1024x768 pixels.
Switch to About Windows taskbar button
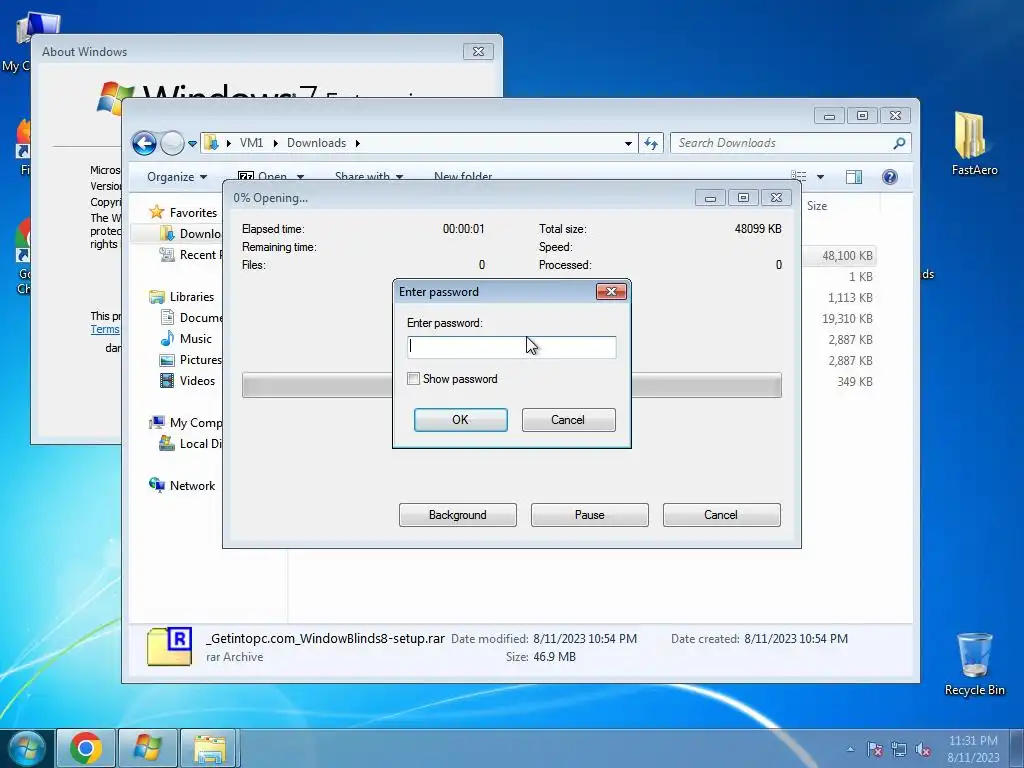coord(147,748)
